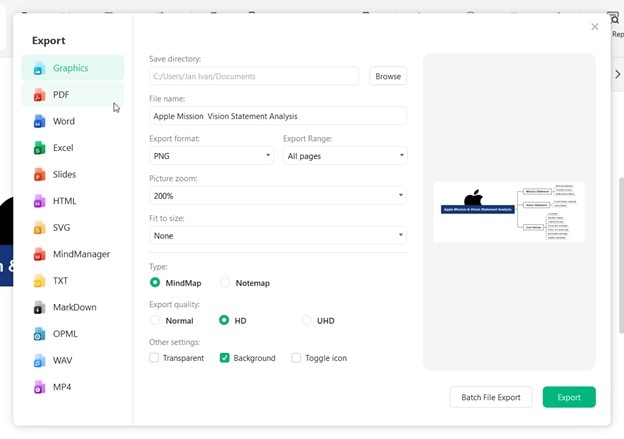Image resolution: width=624 pixels, height=439 pixels.
Task: Open the Picture zoom 200% dropdown
Action: tap(278, 195)
